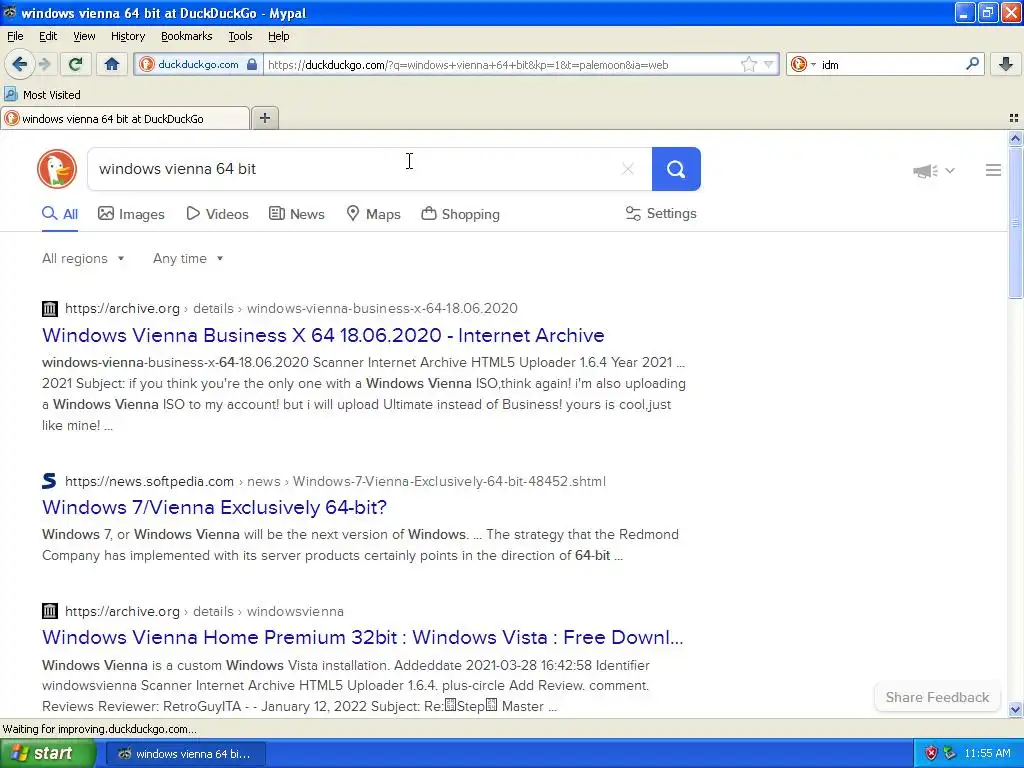Image resolution: width=1024 pixels, height=768 pixels.
Task: Click the scroll up arrow of scrollbar
Action: [x=1015, y=138]
